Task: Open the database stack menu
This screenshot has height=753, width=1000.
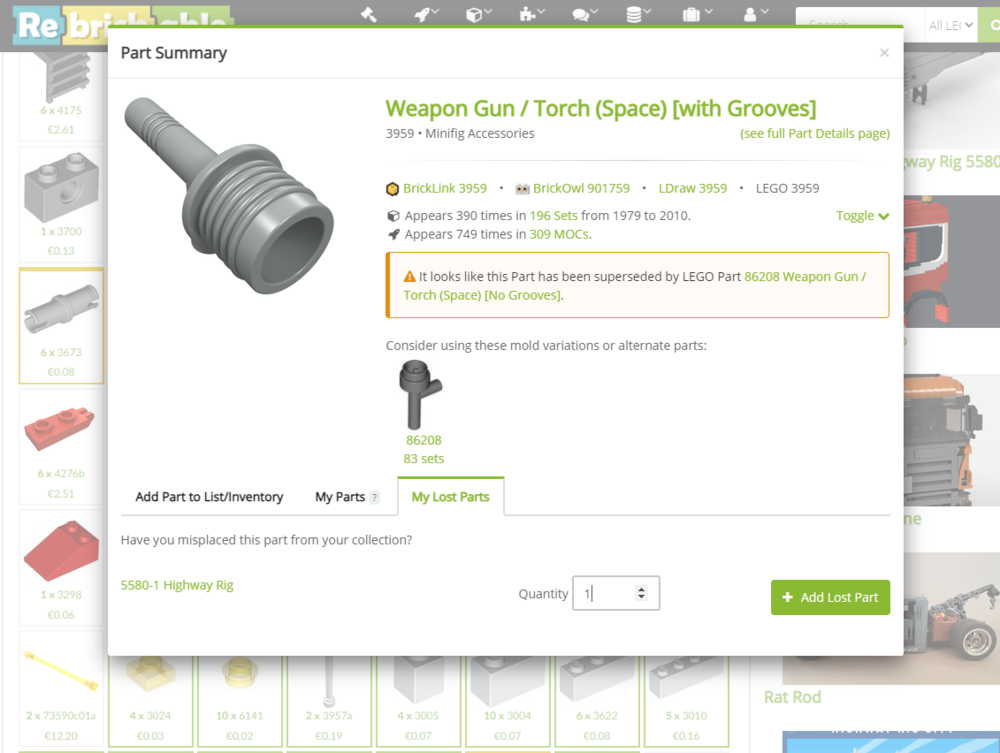Action: tap(638, 14)
